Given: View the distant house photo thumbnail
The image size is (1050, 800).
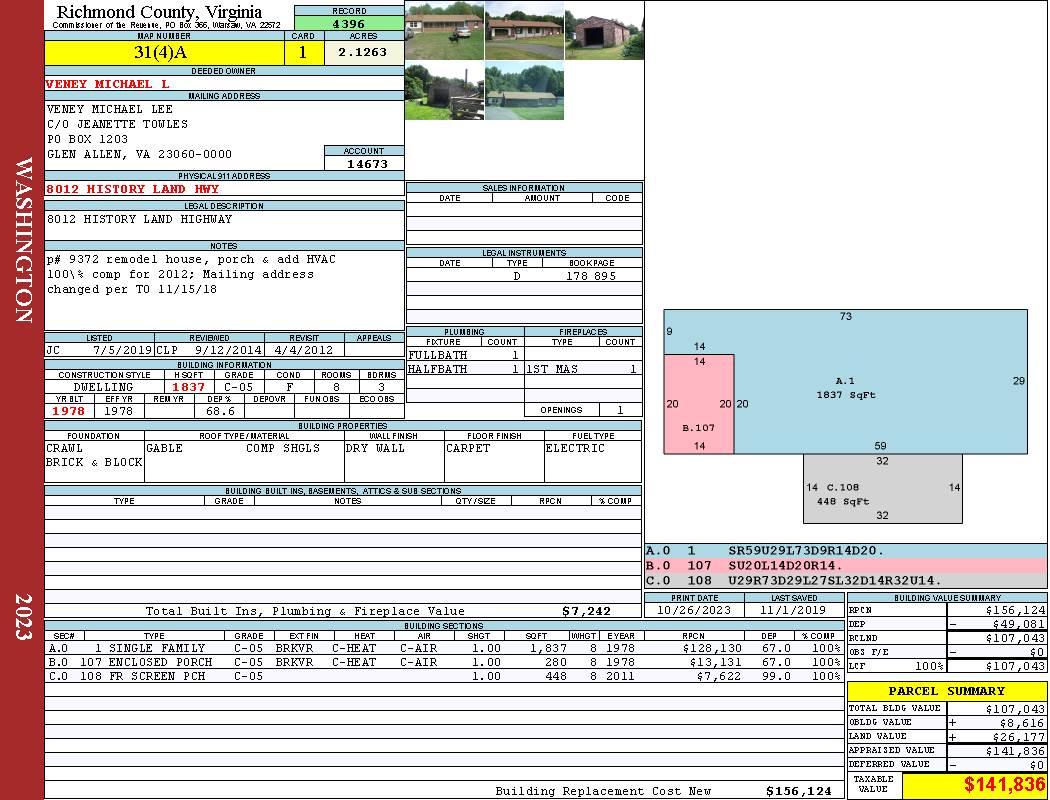Looking at the screenshot, I should tap(524, 91).
